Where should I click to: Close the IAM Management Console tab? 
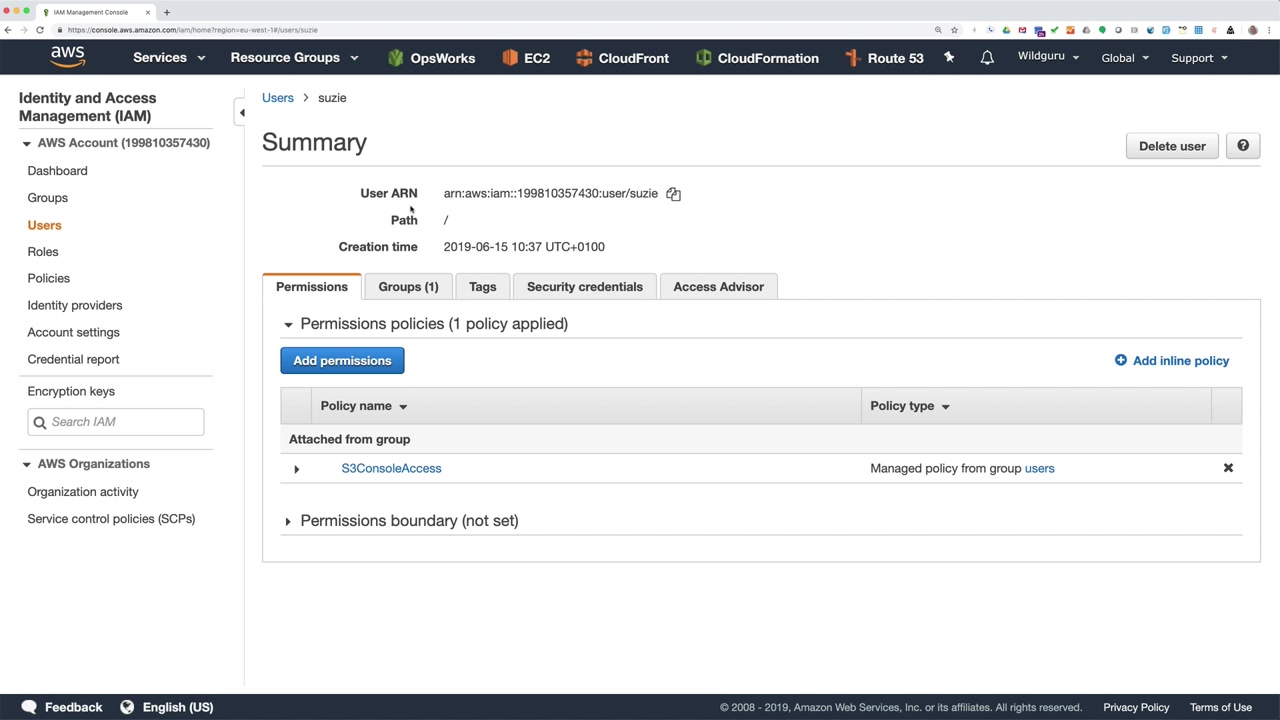coord(148,12)
